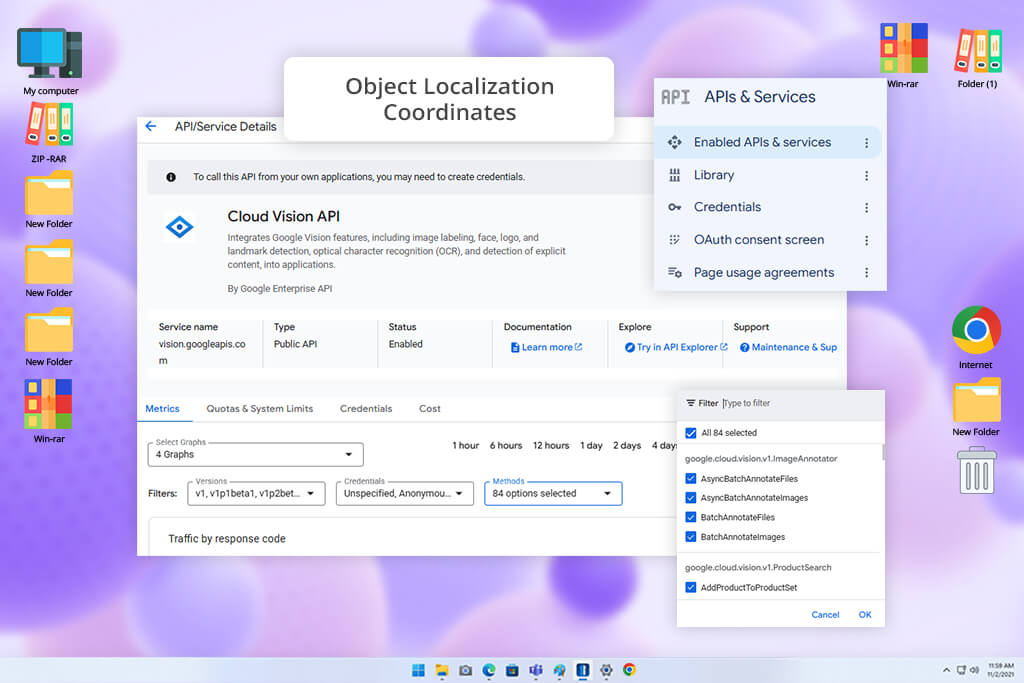
Task: Open My computer desktop icon
Action: click(x=50, y=61)
